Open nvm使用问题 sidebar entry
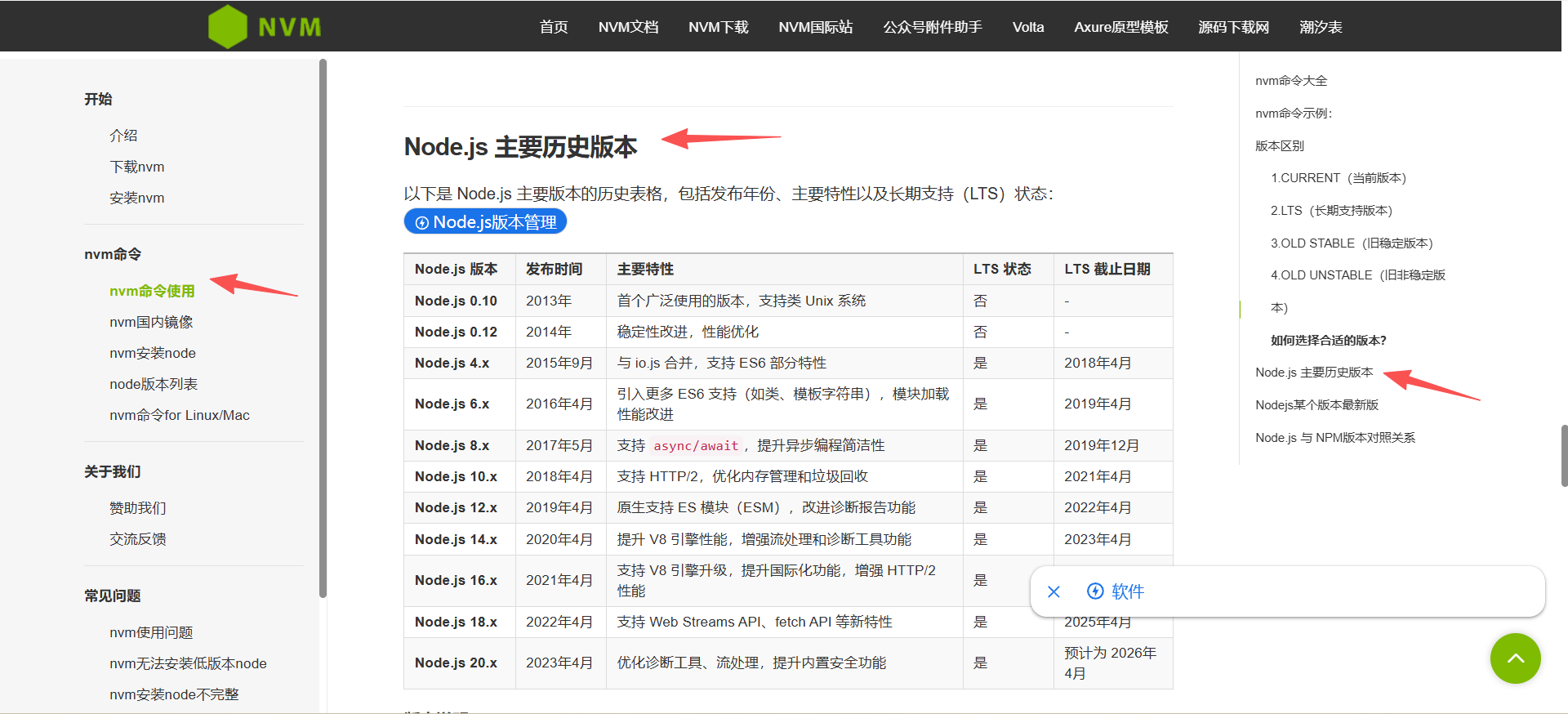 (x=151, y=632)
